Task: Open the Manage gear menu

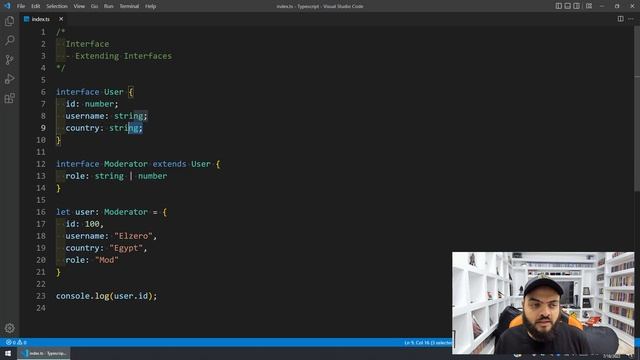Action: tap(9, 328)
